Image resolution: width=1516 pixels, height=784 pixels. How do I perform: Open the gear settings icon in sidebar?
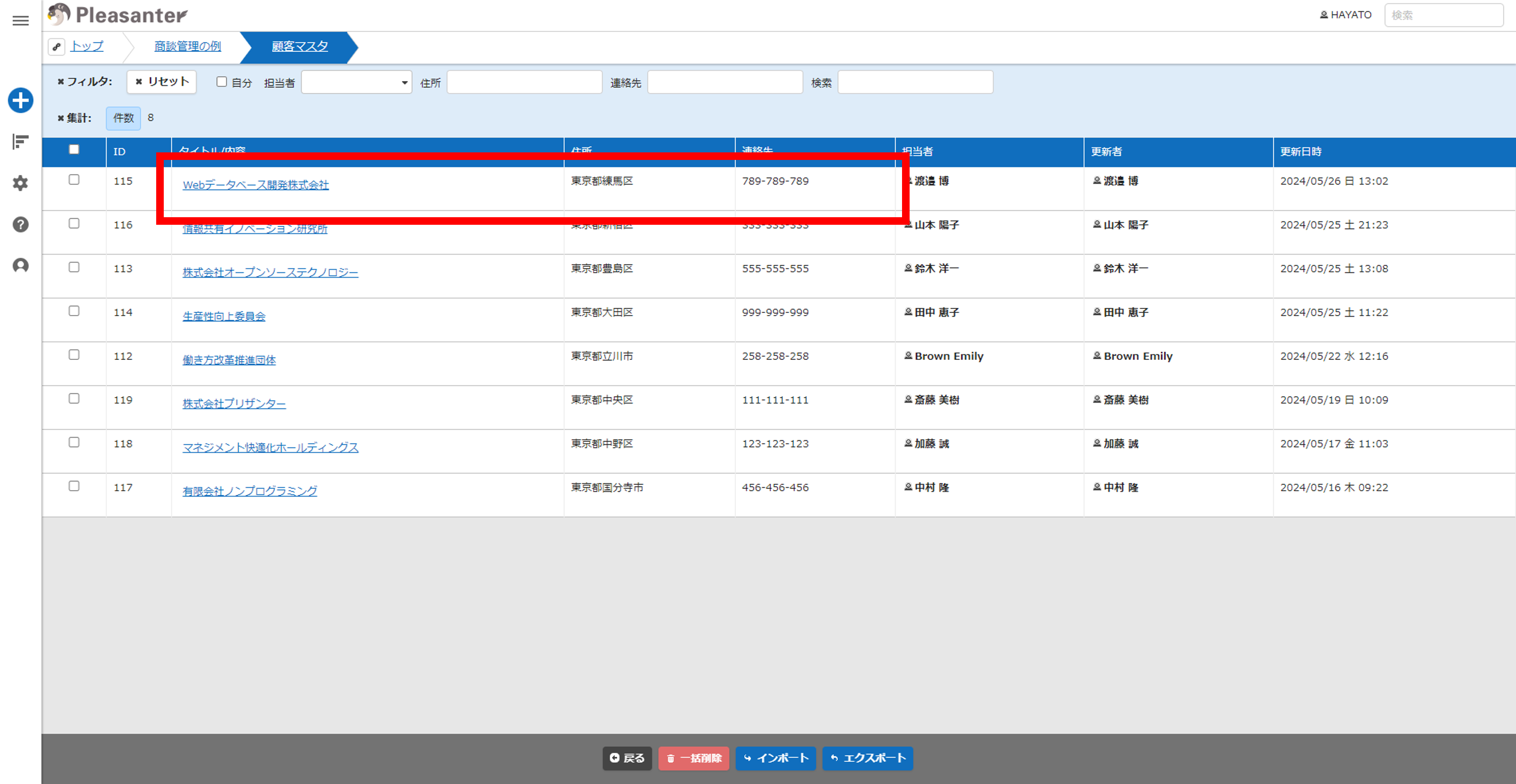click(x=21, y=183)
